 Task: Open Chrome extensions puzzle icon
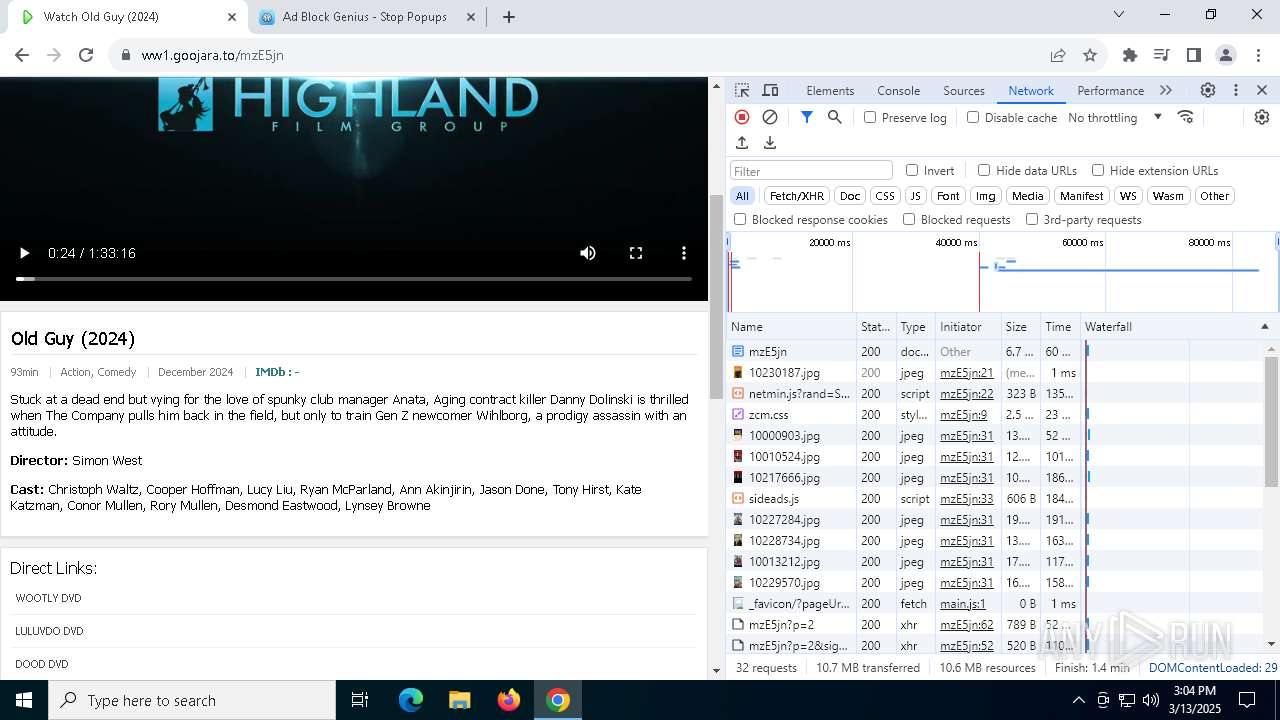coord(1130,55)
